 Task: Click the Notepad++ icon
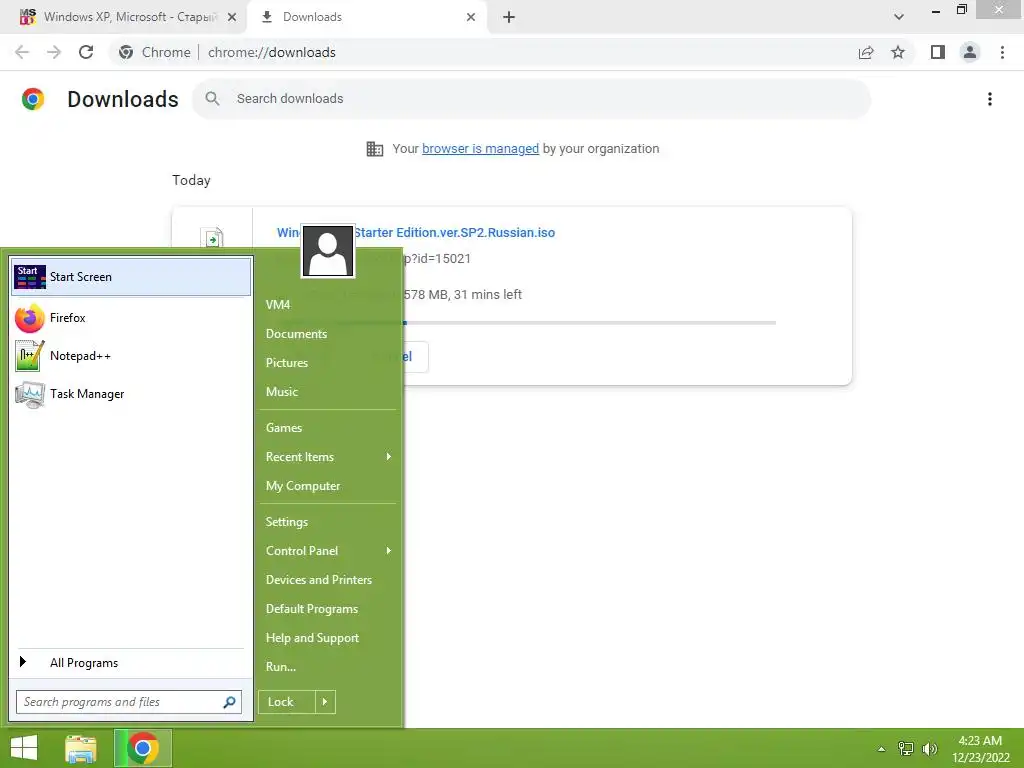30,356
